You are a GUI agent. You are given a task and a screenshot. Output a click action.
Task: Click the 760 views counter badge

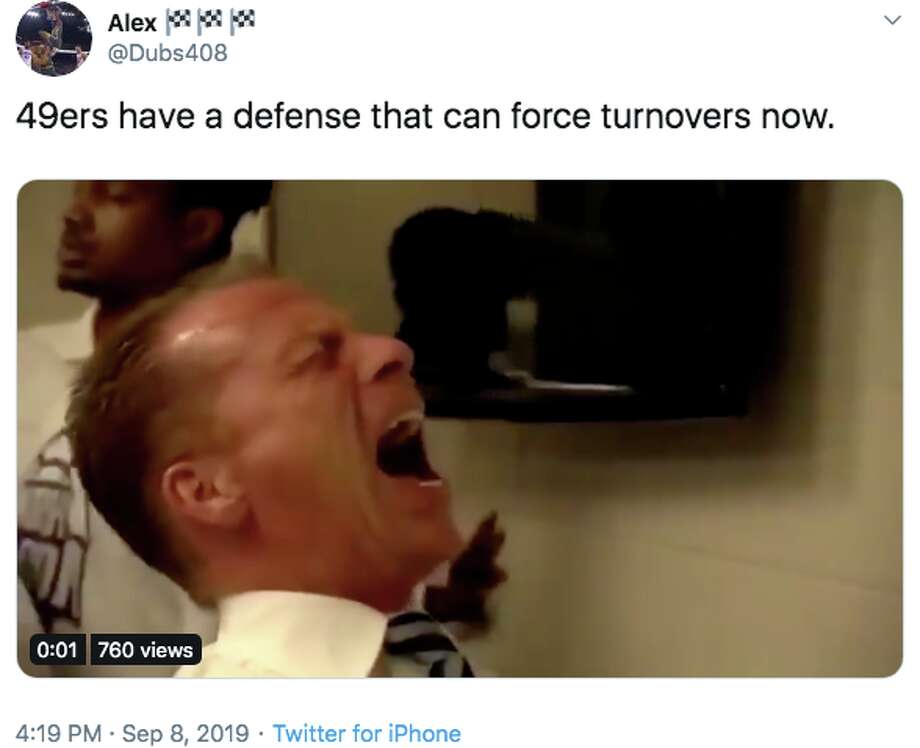tap(146, 649)
